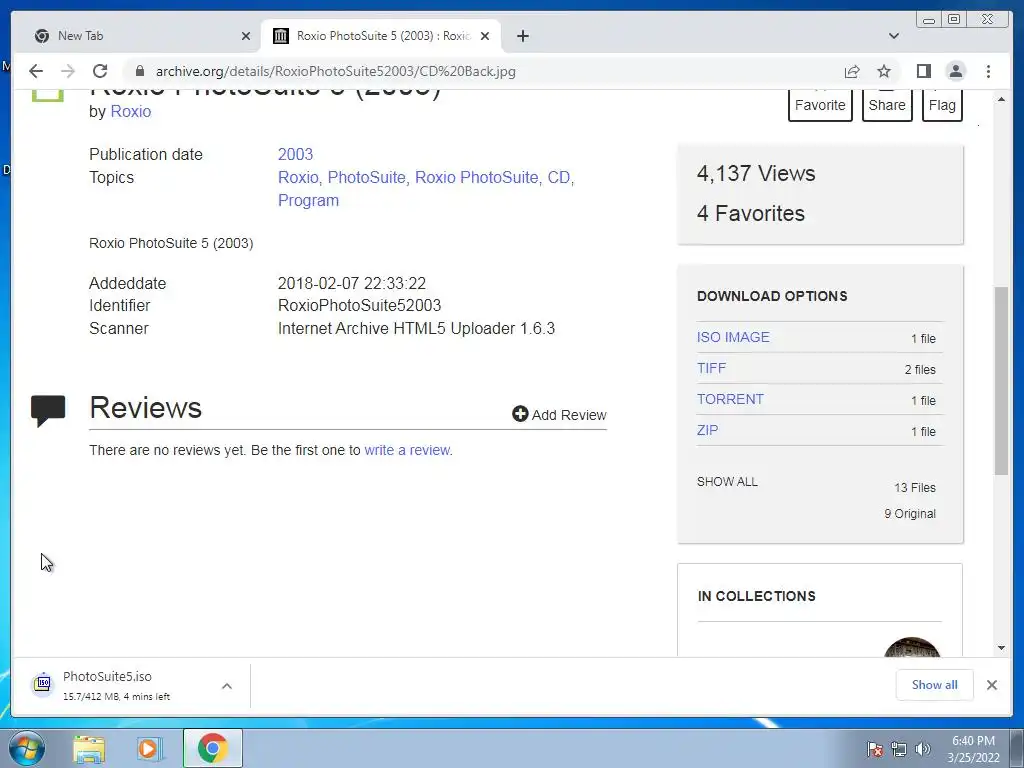Go back using browser back arrow

click(x=36, y=71)
